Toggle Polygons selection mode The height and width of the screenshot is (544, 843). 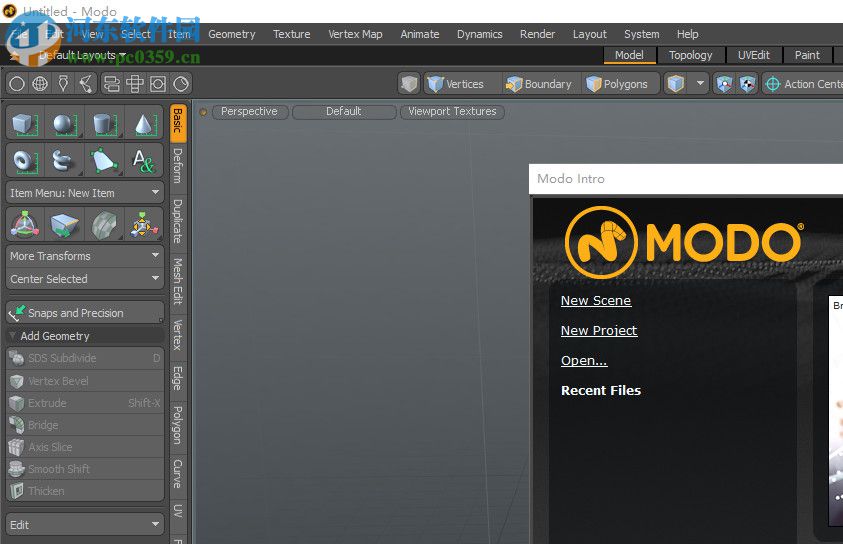620,84
